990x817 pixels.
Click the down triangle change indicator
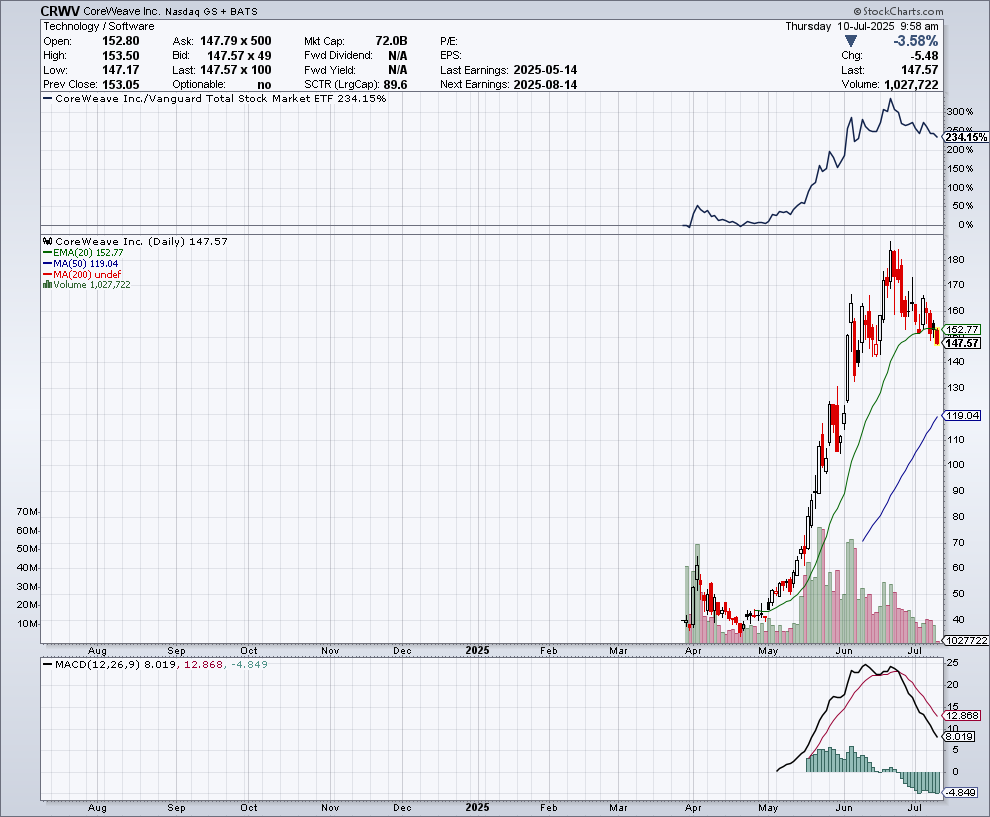coord(850,41)
